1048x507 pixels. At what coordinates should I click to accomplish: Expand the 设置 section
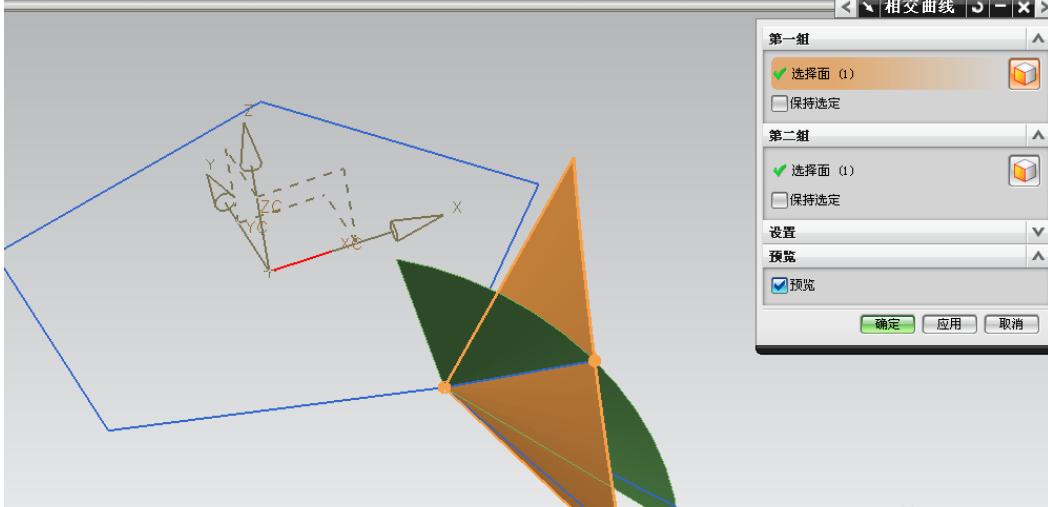coord(1033,230)
